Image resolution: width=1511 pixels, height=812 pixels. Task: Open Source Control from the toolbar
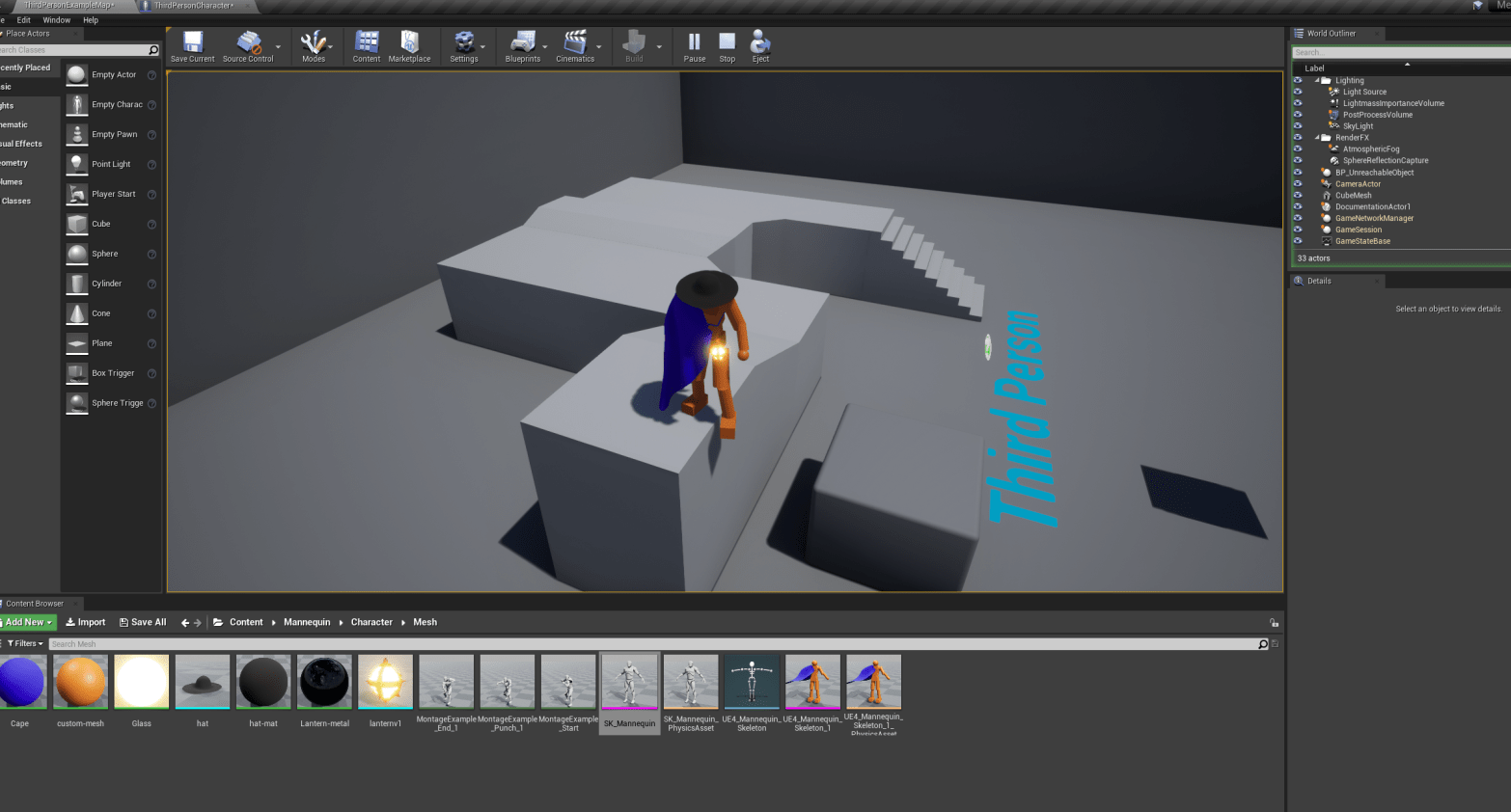tap(248, 44)
